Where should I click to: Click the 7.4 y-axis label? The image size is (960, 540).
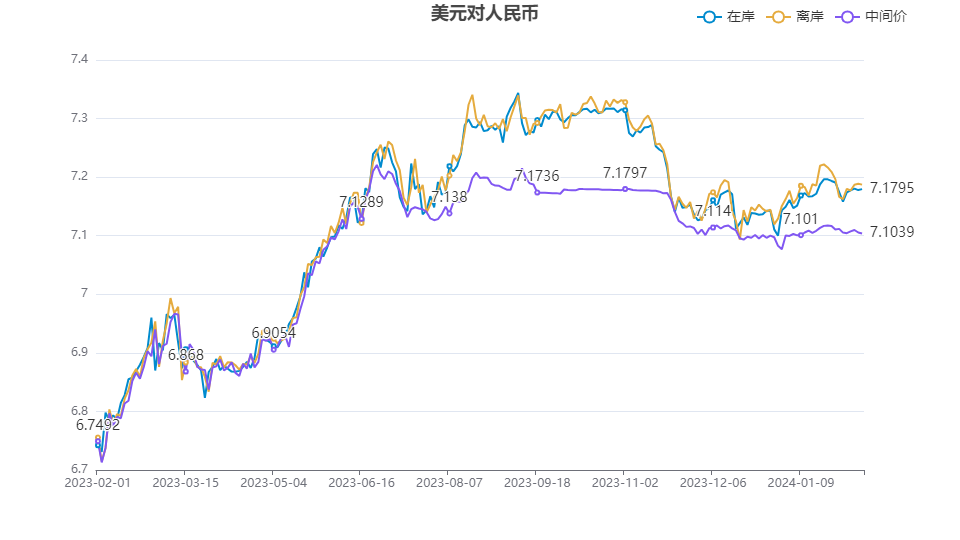tap(79, 60)
